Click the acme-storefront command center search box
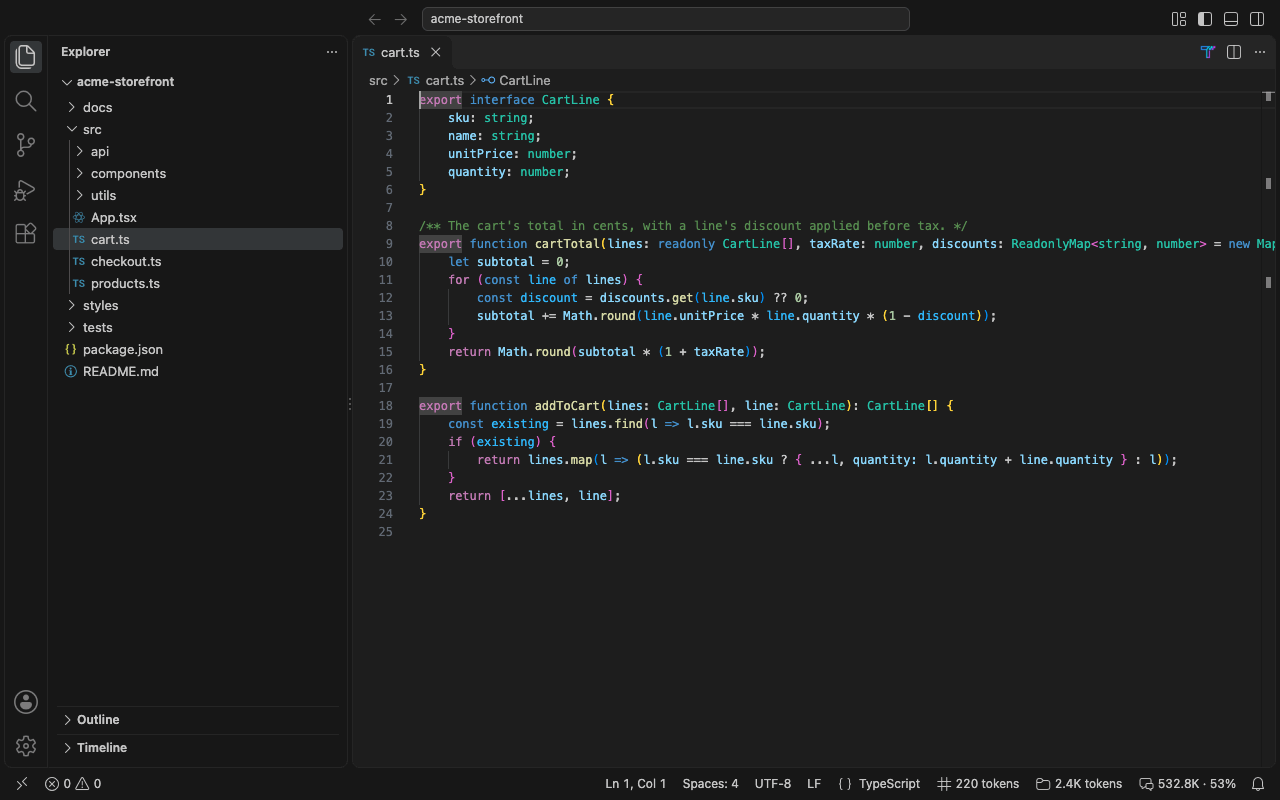The image size is (1280, 800). coord(665,19)
